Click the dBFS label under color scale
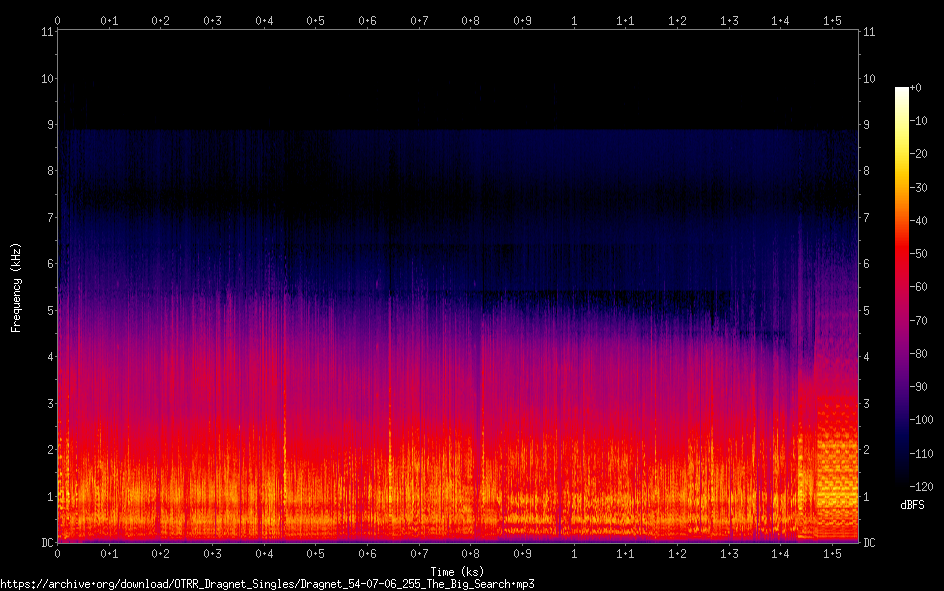The width and height of the screenshot is (944, 591). (911, 505)
